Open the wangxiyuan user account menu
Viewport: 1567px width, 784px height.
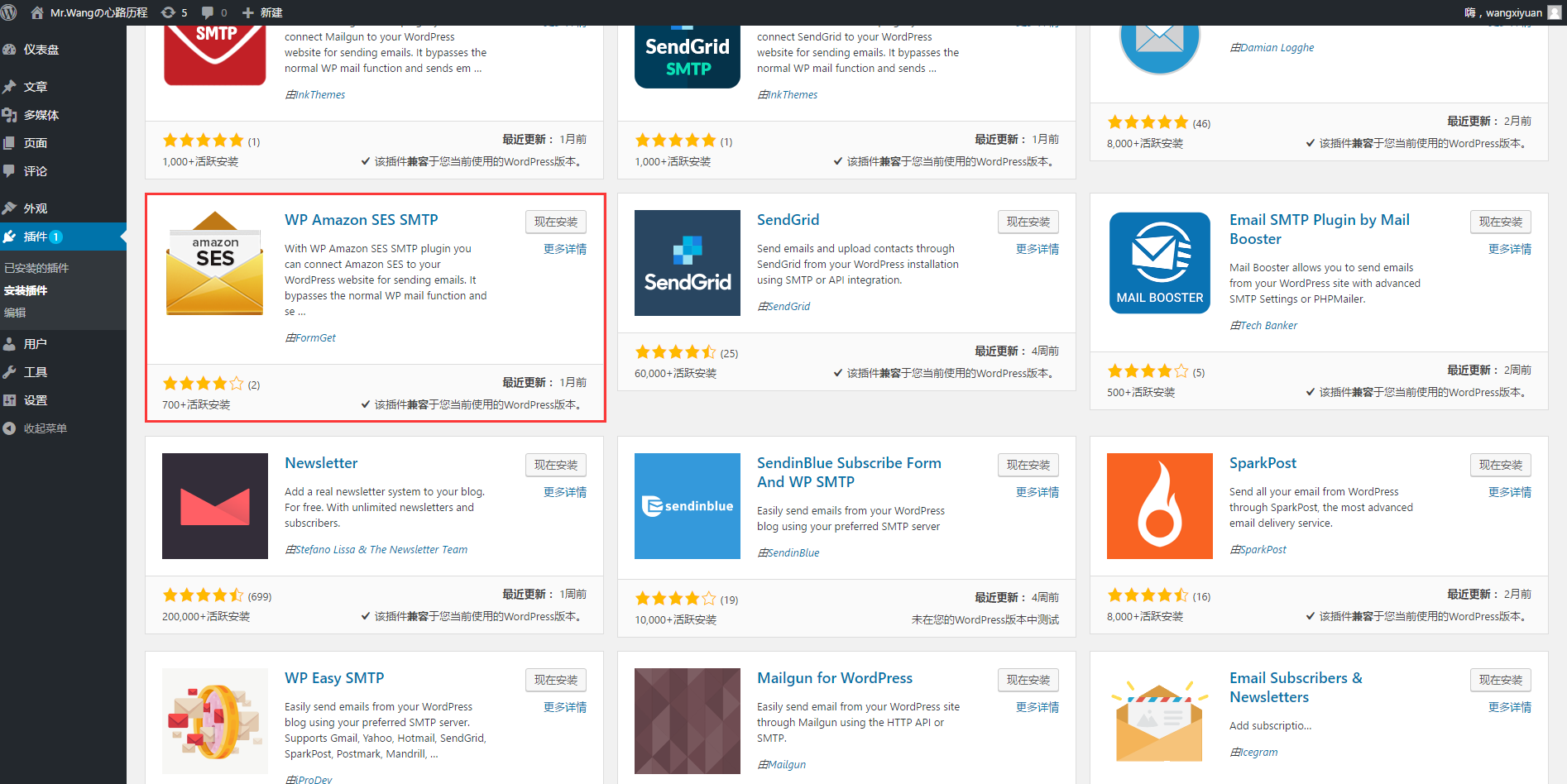tap(1512, 12)
